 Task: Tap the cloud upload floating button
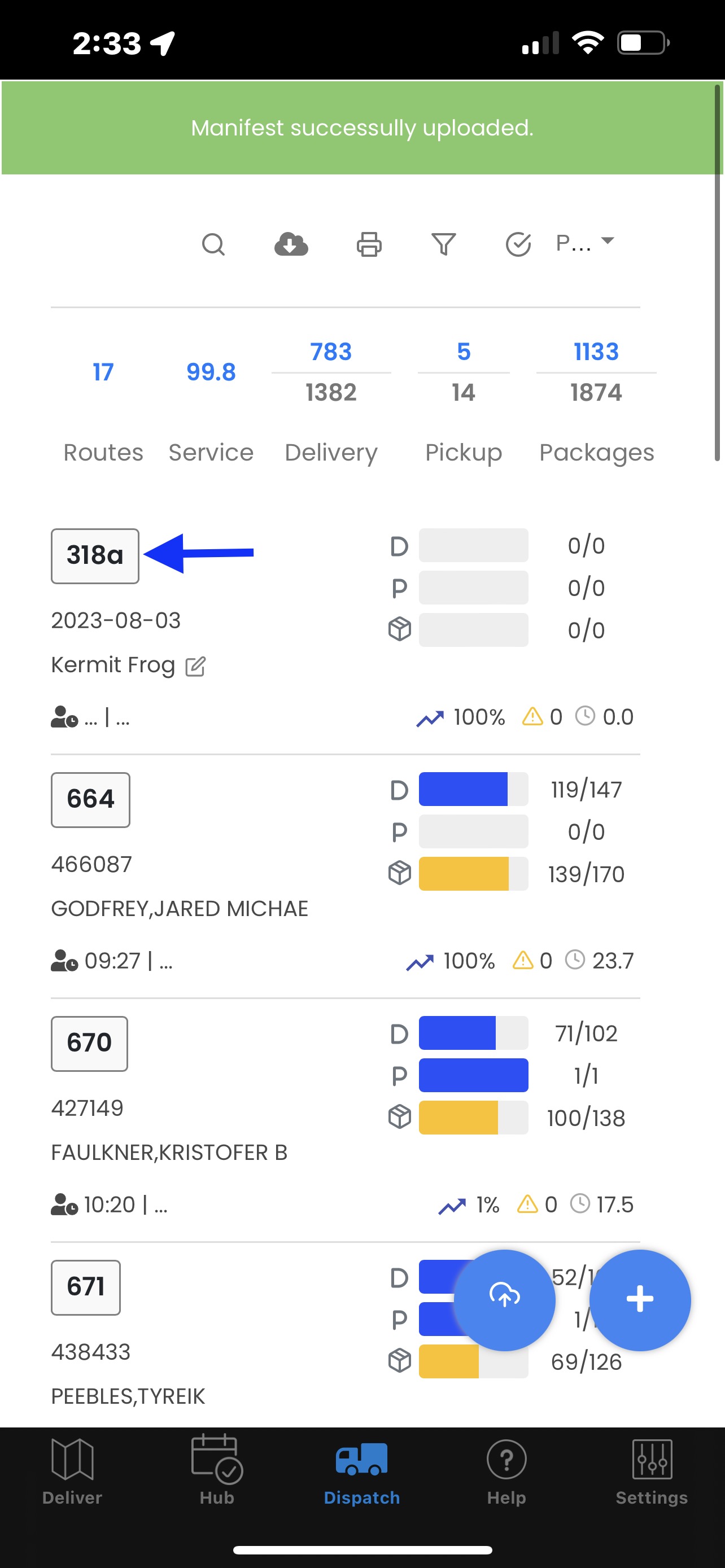pyautogui.click(x=505, y=1299)
